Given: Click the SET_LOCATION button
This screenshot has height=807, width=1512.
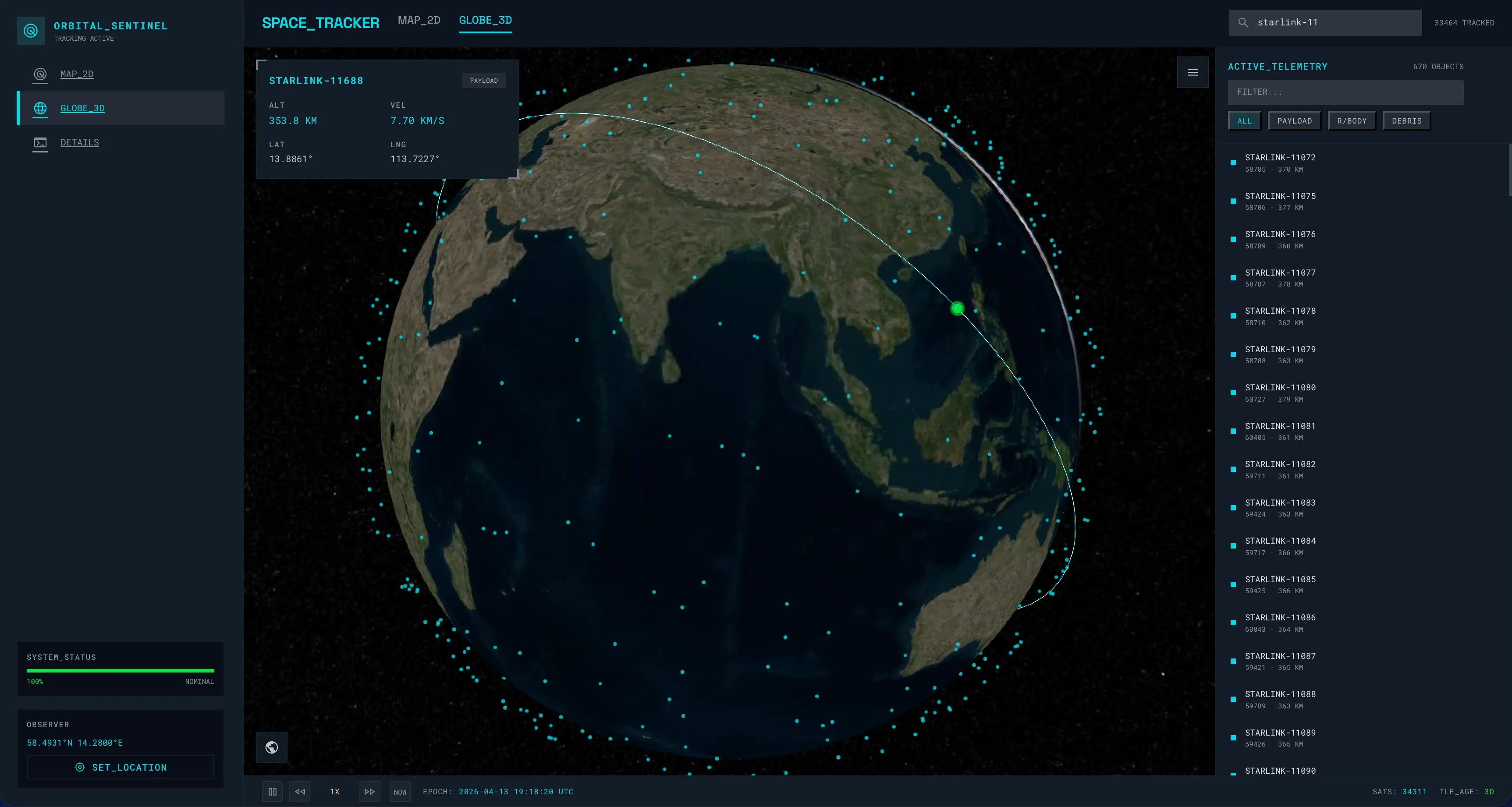Looking at the screenshot, I should click(121, 767).
